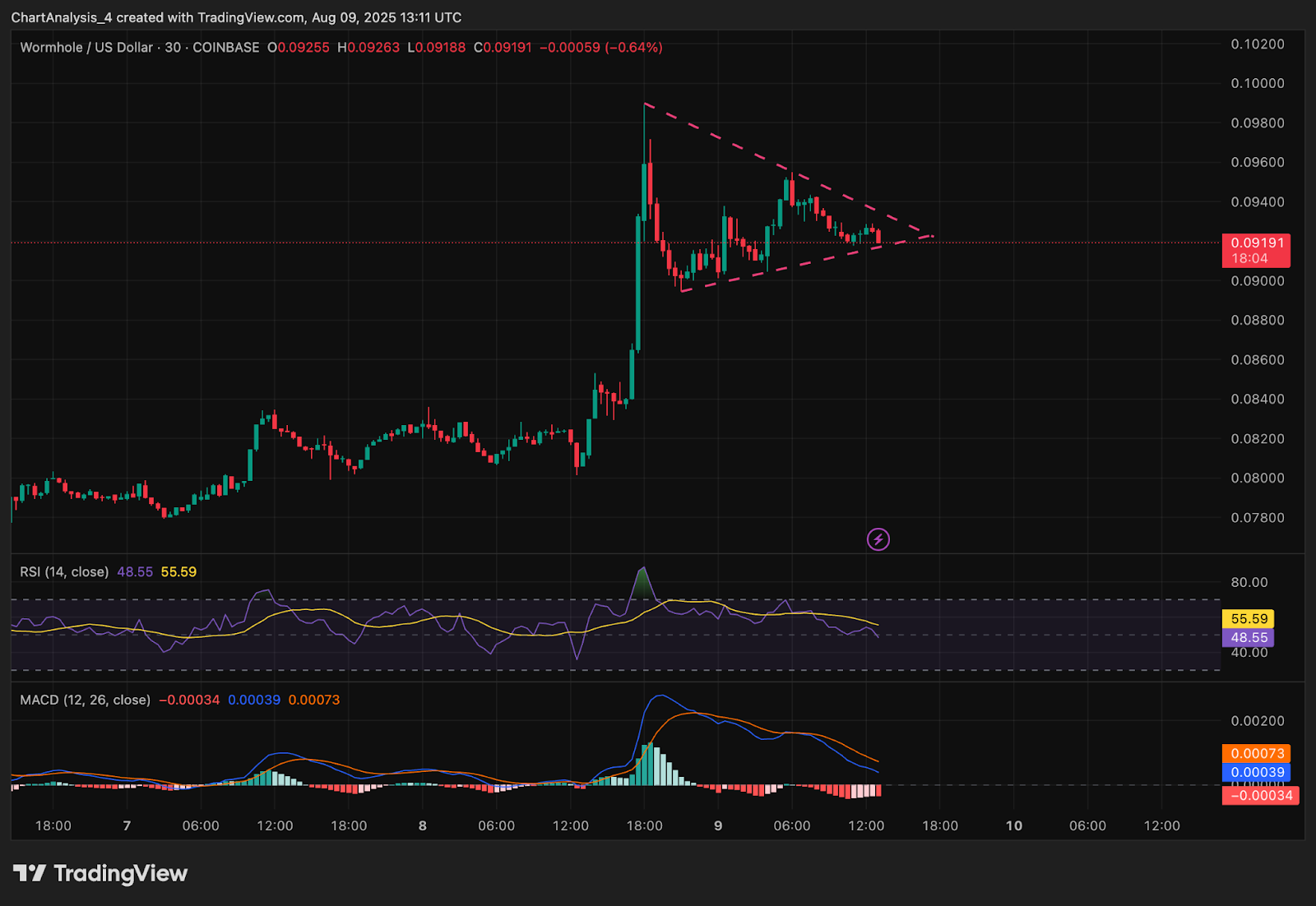
Task: Click the red MACD histogram tag -0.00034
Action: point(1260,795)
